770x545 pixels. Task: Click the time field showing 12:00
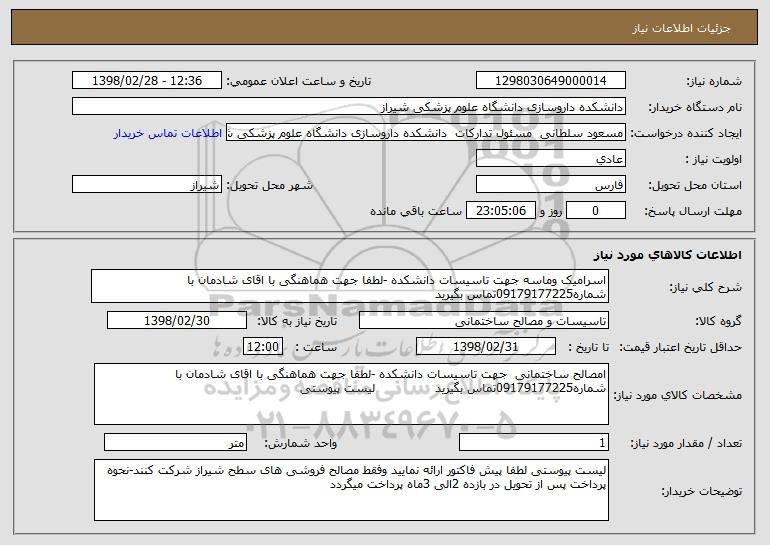click(263, 347)
